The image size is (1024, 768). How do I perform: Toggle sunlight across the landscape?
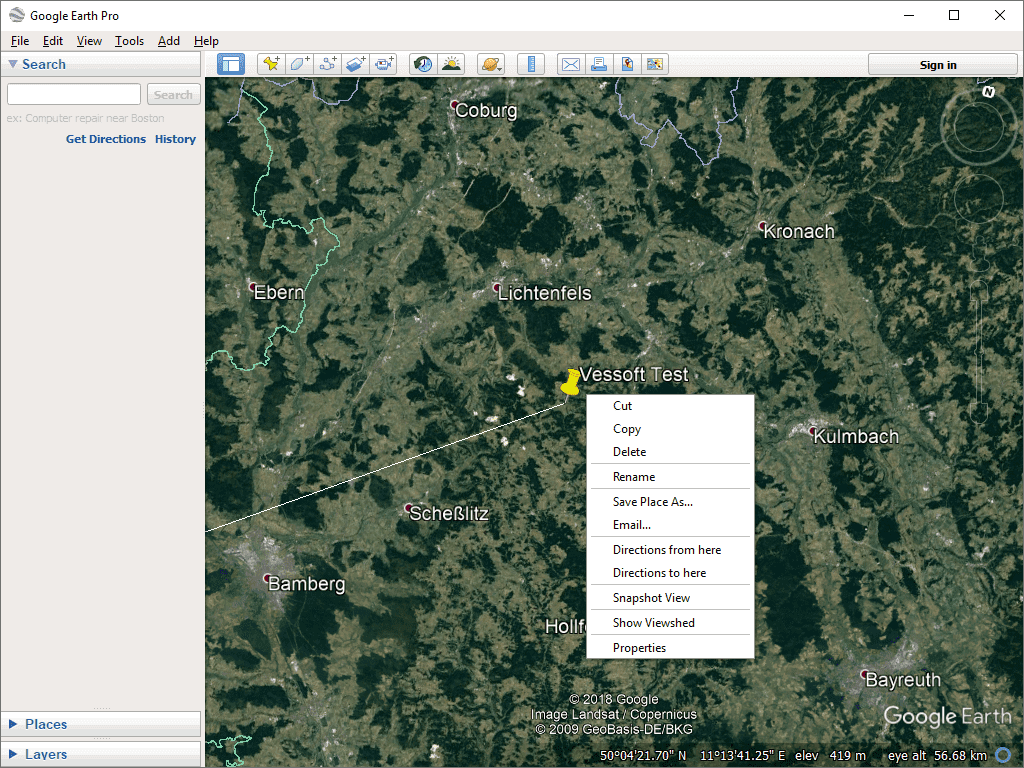[x=451, y=64]
